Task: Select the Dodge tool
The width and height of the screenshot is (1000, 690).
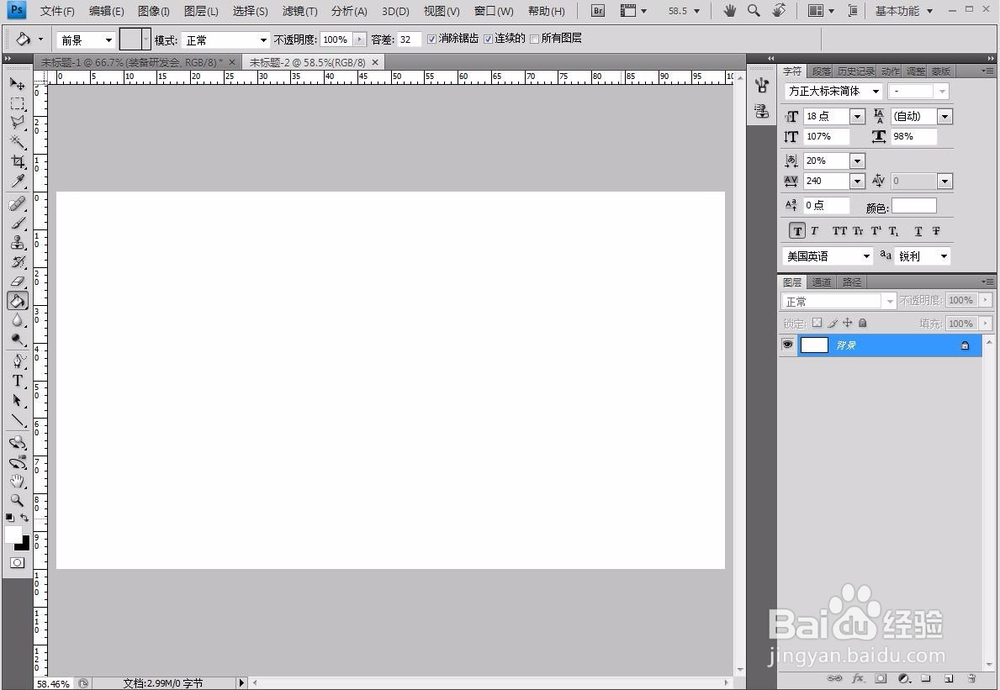Action: [x=17, y=339]
